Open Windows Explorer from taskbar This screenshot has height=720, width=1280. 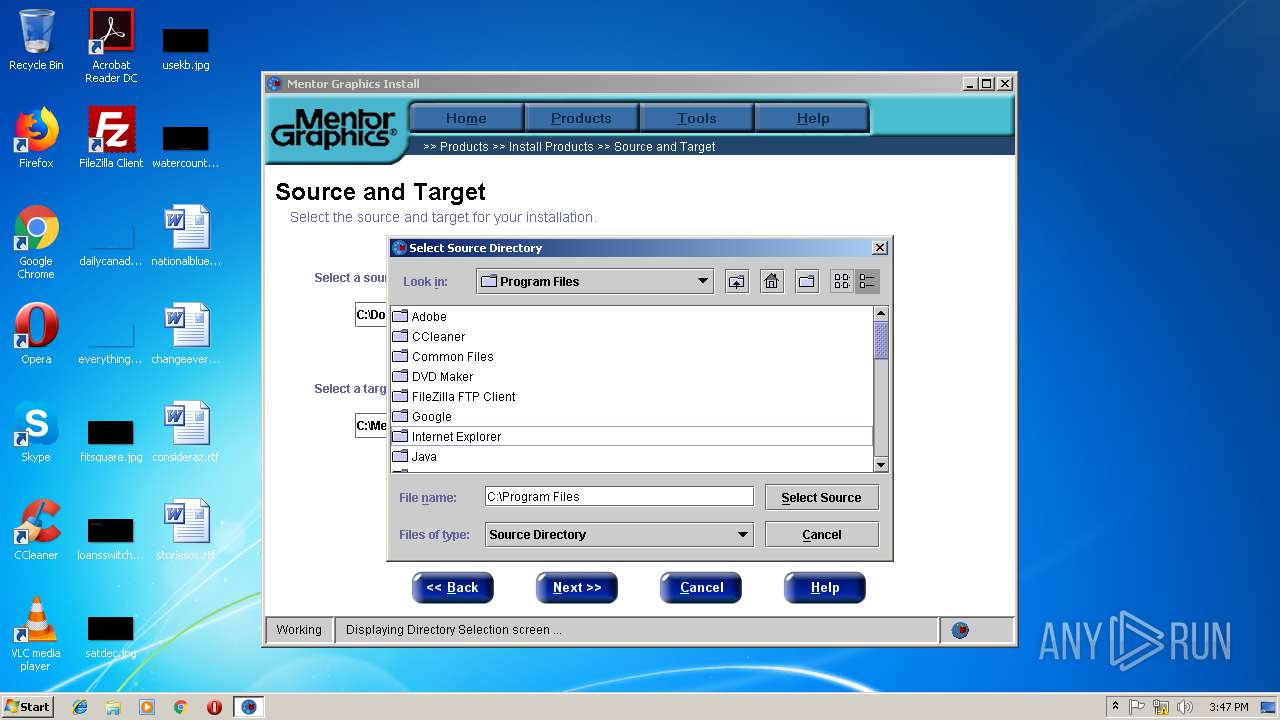tap(113, 707)
